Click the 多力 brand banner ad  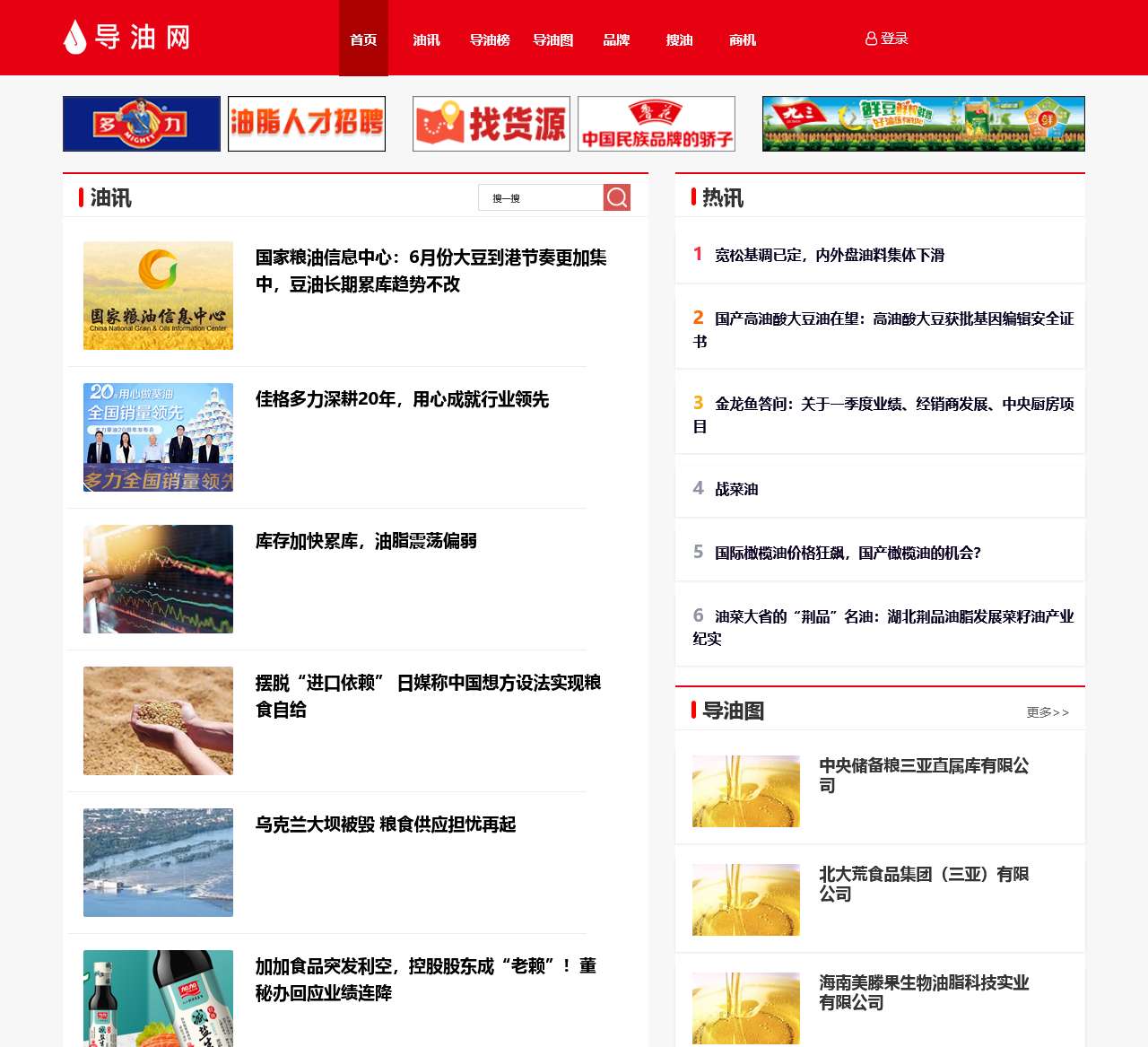coord(141,123)
